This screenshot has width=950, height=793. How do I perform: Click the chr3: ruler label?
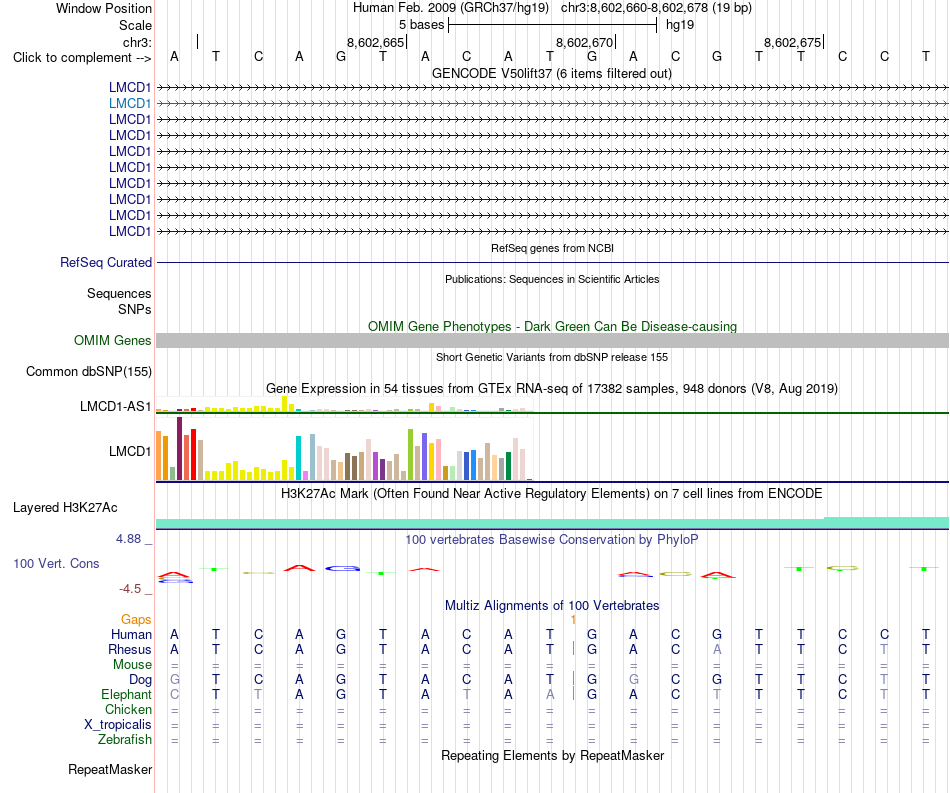click(137, 42)
